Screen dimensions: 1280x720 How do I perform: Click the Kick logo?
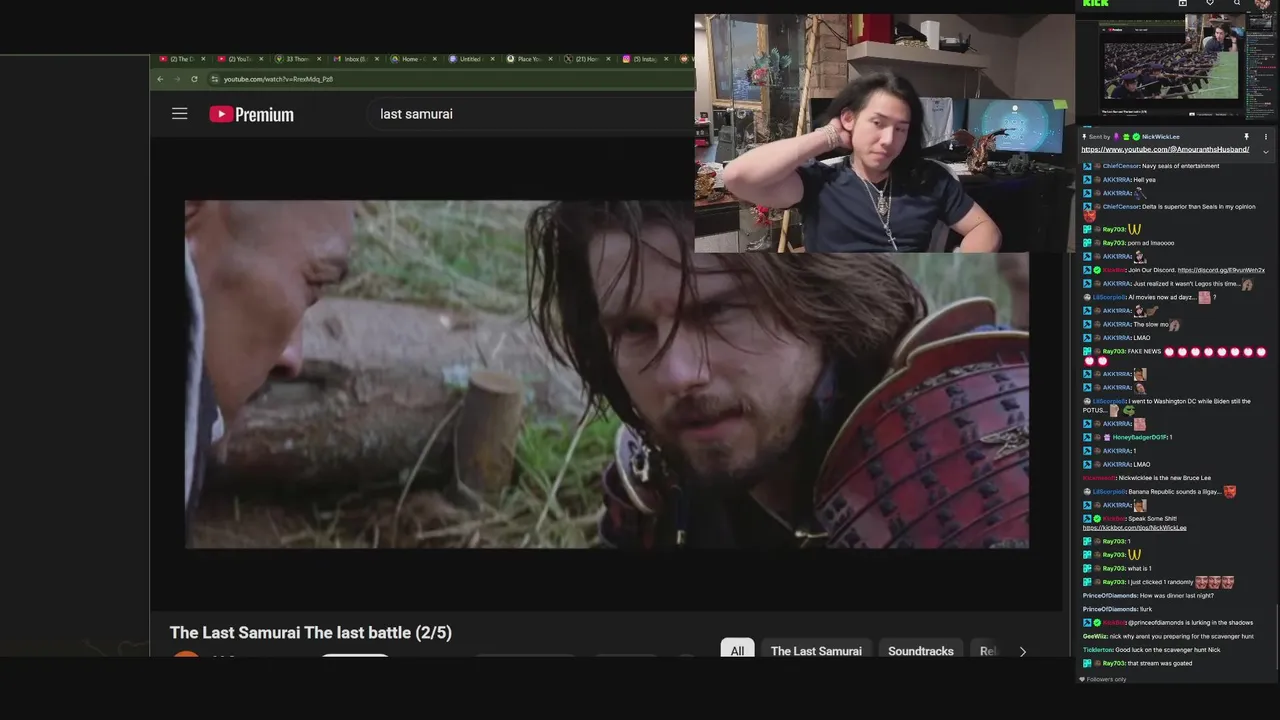coord(1095,3)
